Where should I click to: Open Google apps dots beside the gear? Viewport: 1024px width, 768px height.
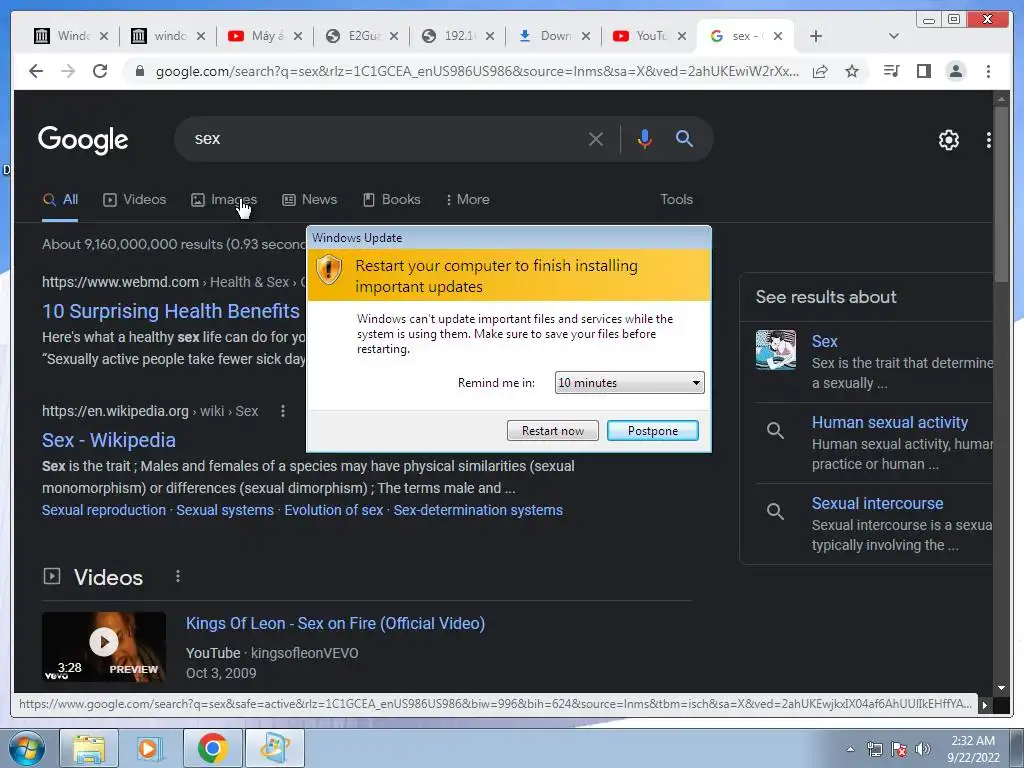(989, 139)
